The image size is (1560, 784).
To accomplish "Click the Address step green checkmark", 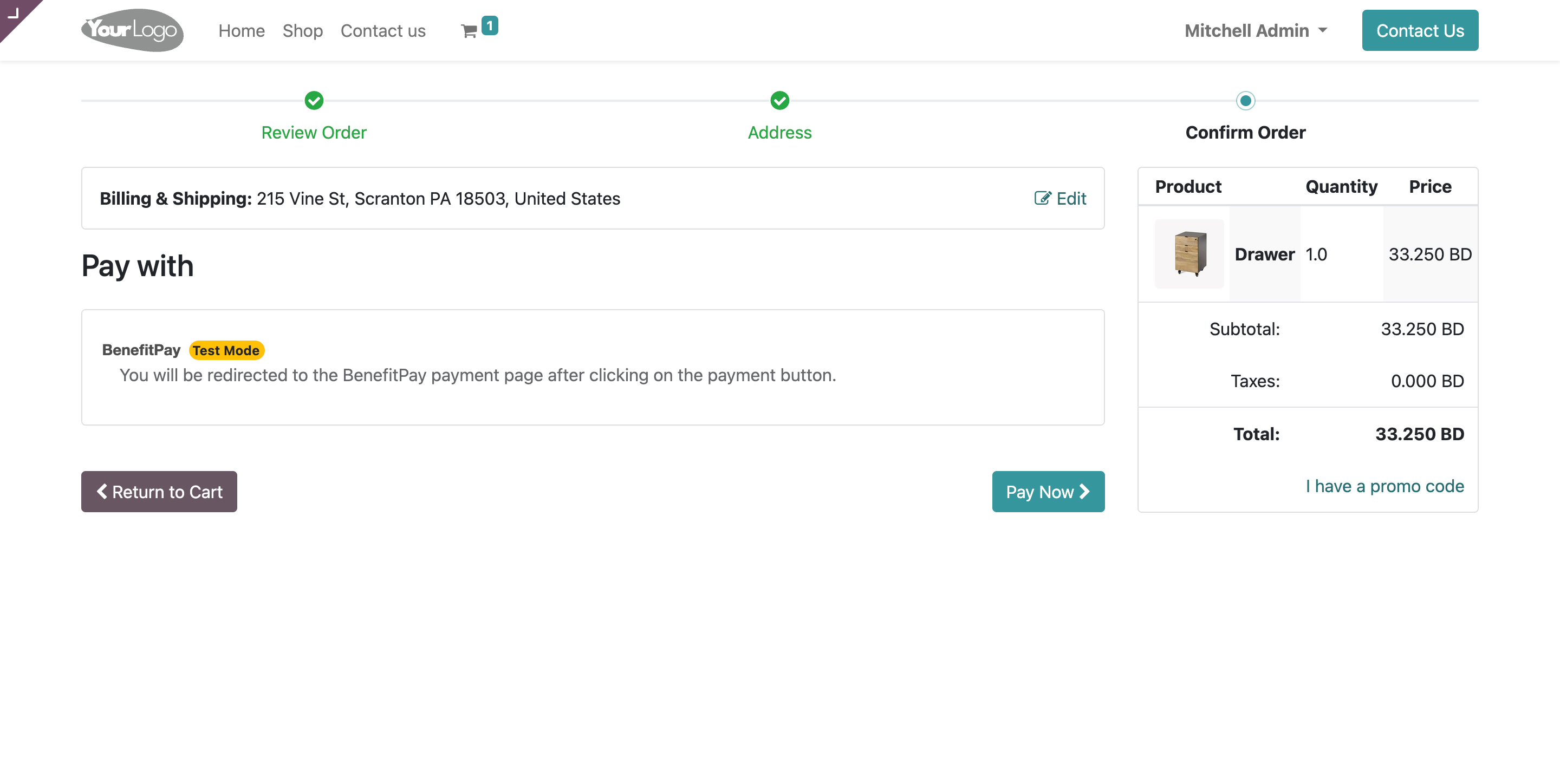I will pos(779,101).
